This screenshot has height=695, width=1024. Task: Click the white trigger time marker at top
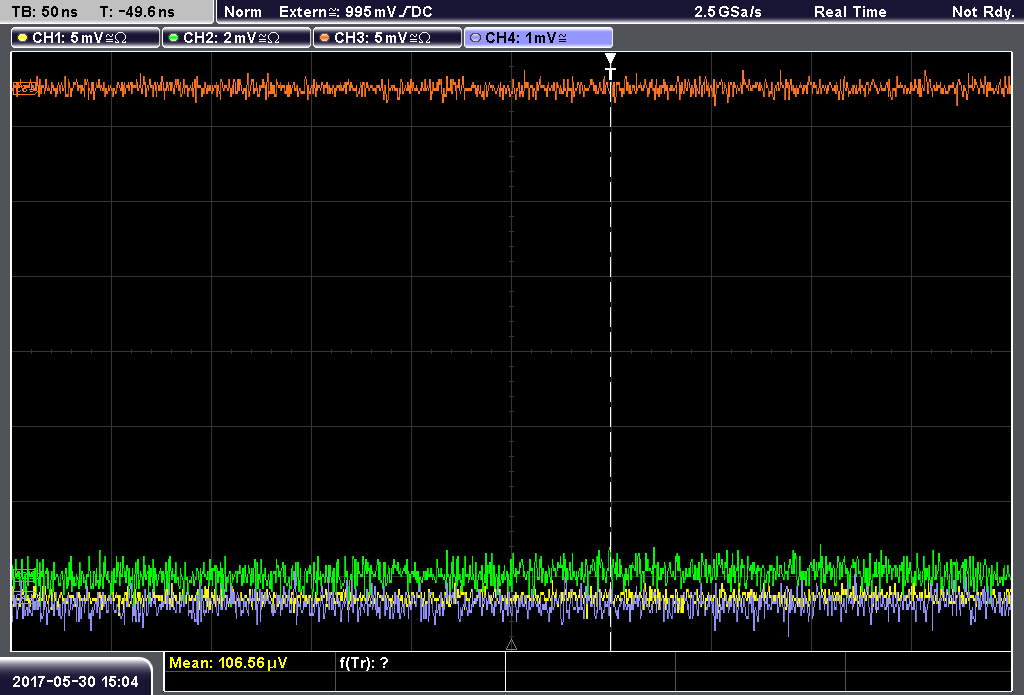[x=610, y=66]
